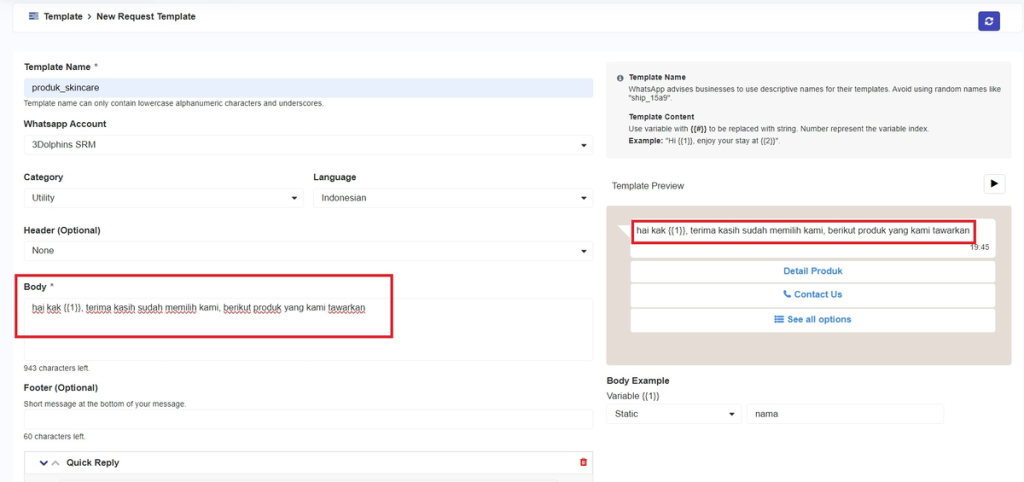Click the Contact Us preview button
Screen dimensions: 1024x482
click(812, 295)
